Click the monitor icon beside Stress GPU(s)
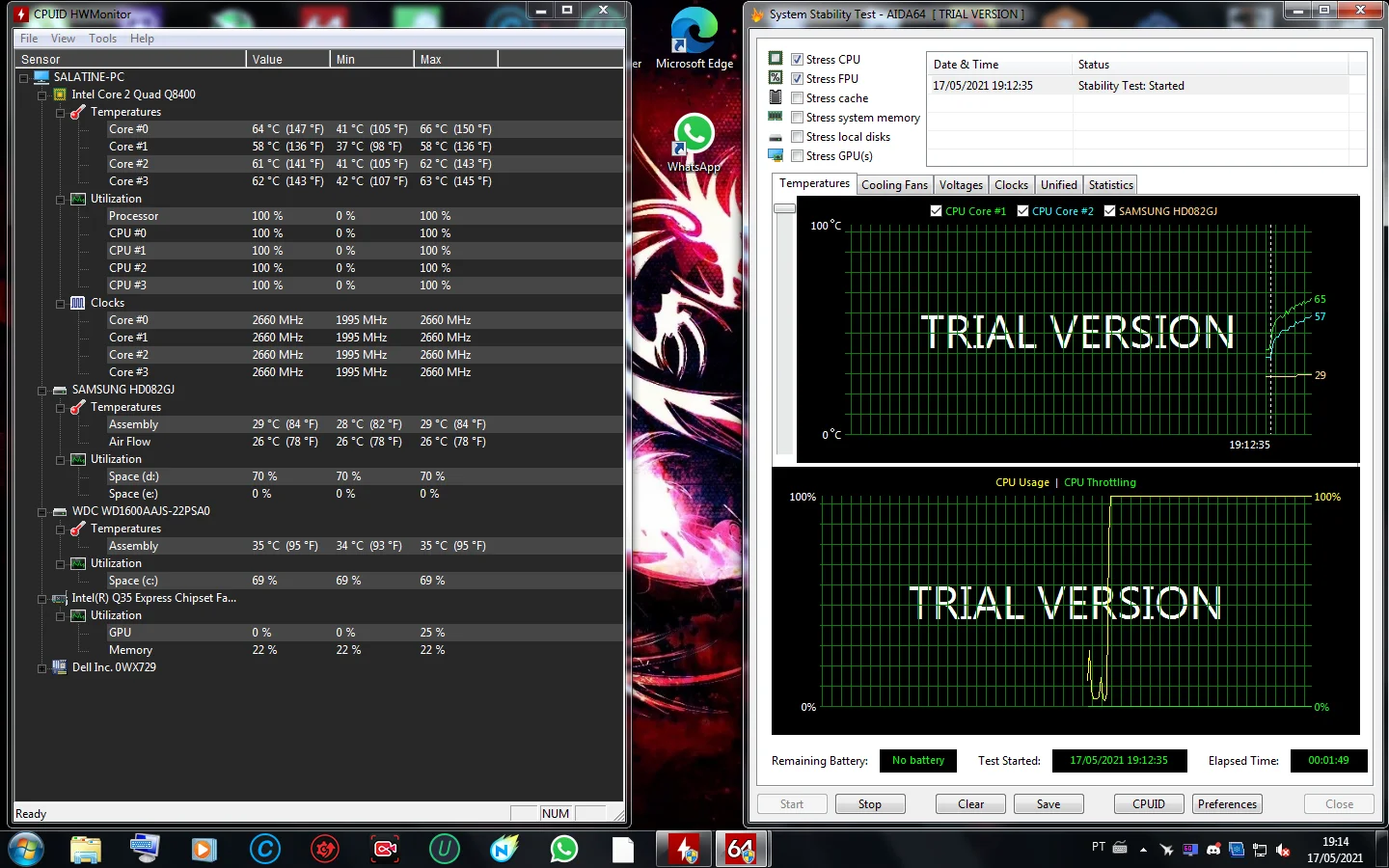 coord(776,155)
